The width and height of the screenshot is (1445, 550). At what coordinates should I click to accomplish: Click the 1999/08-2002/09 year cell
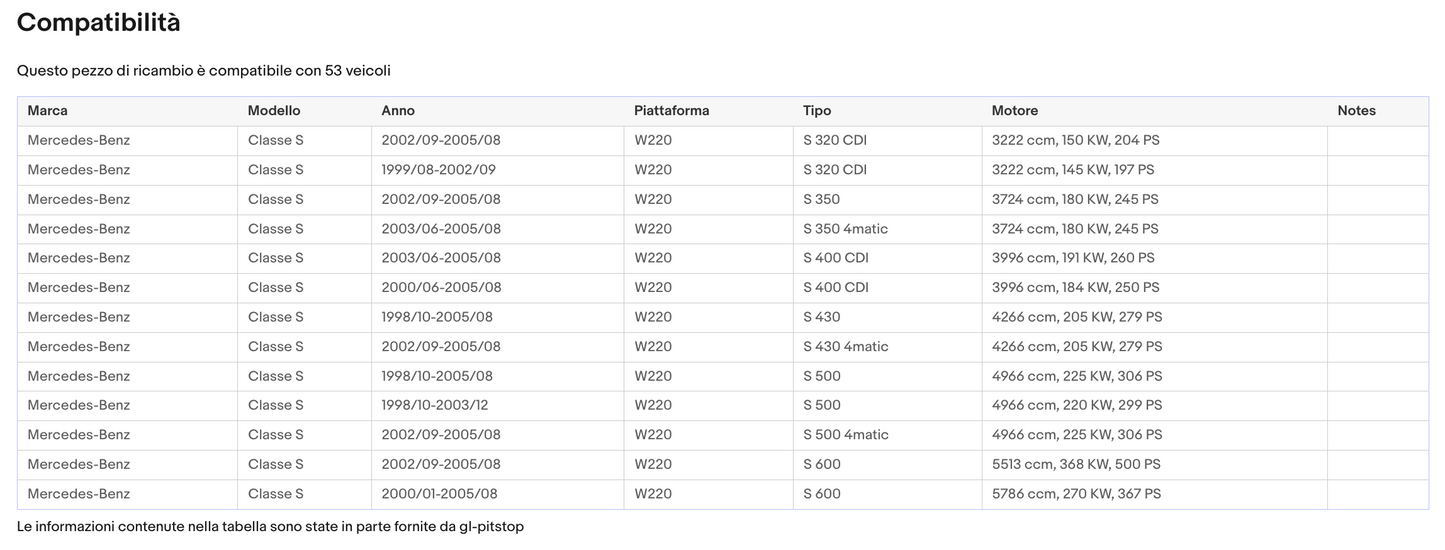click(x=438, y=170)
